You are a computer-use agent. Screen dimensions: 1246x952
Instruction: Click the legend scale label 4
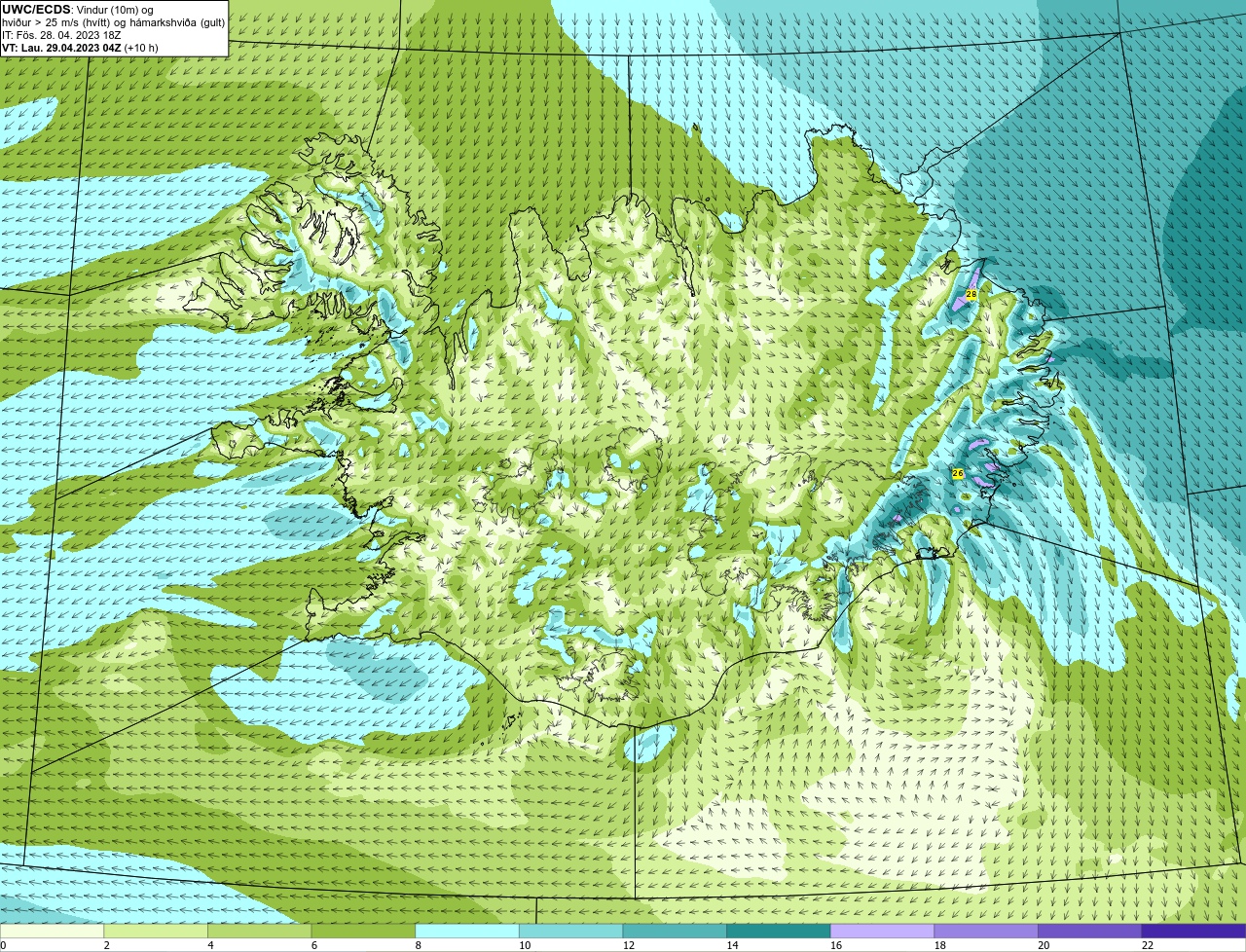tap(210, 945)
